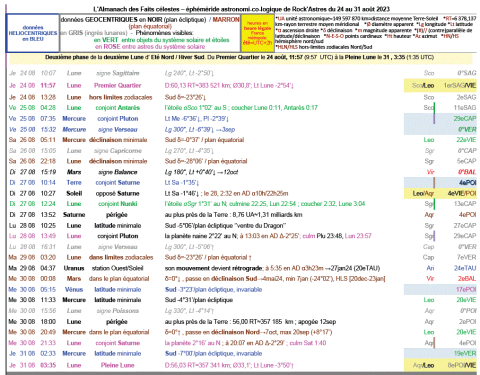Click the yellow 'Leo/Aqr 4eVIE/POI' cell
This screenshot has height=375, width=480.
coord(440,193)
